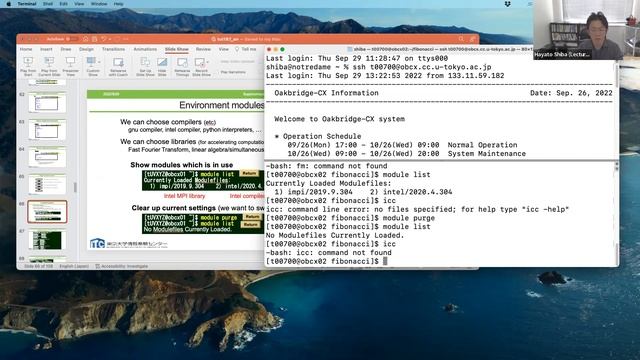Image resolution: width=640 pixels, height=360 pixels.
Task: Select slide 63 thumbnail
Action: click(47, 129)
